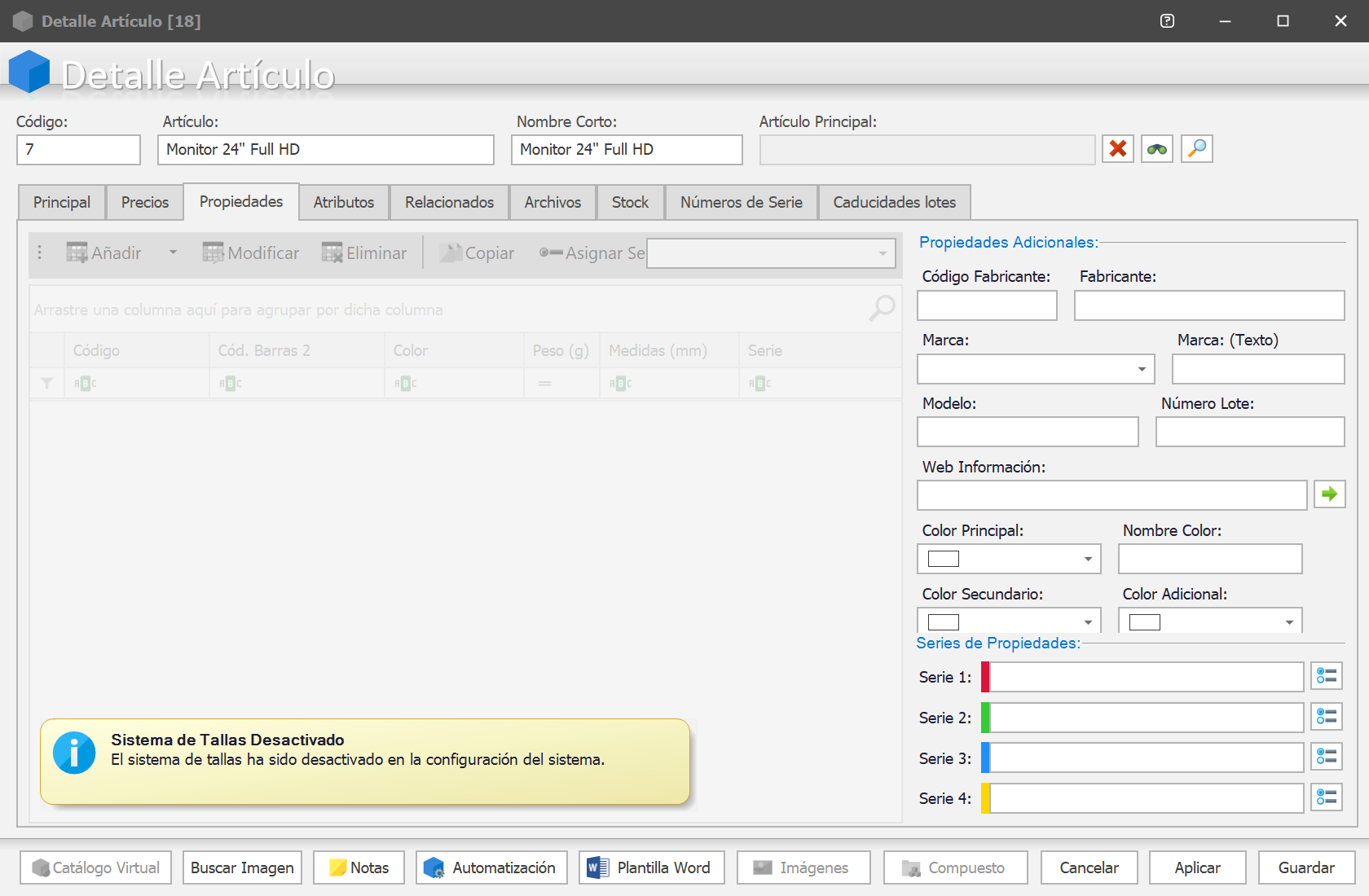Click the Cancelar button

tap(1089, 867)
